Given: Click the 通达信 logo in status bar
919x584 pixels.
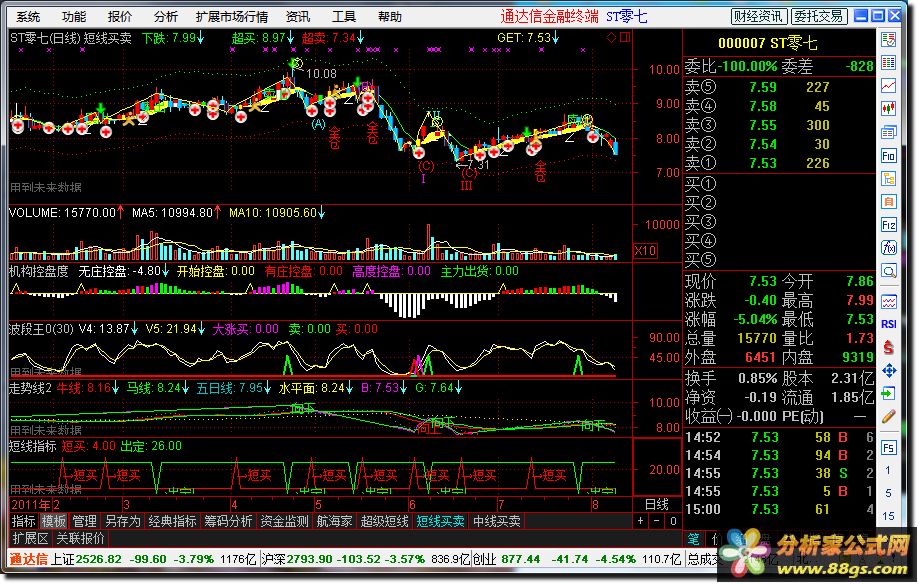Looking at the screenshot, I should coord(28,559).
